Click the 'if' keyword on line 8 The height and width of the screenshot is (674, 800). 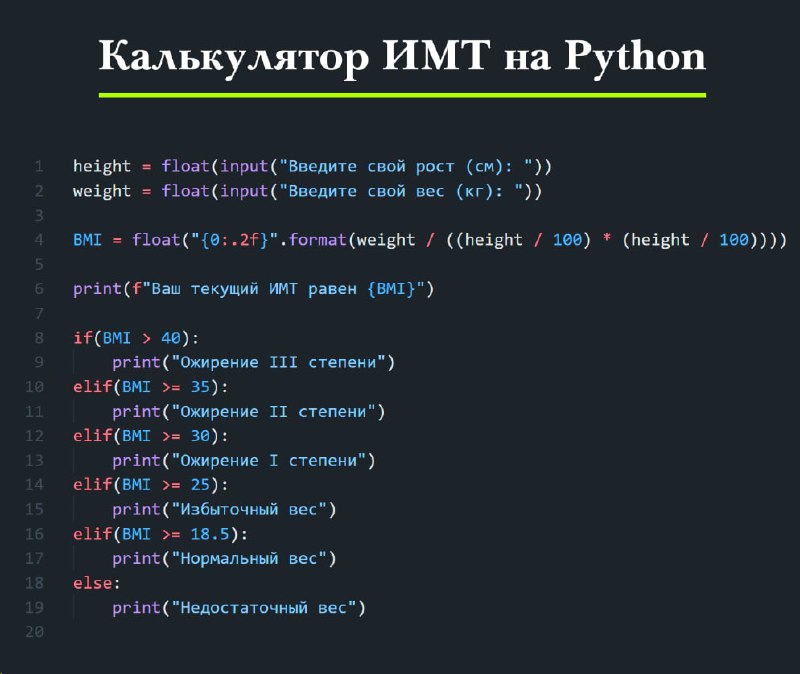tap(83, 338)
